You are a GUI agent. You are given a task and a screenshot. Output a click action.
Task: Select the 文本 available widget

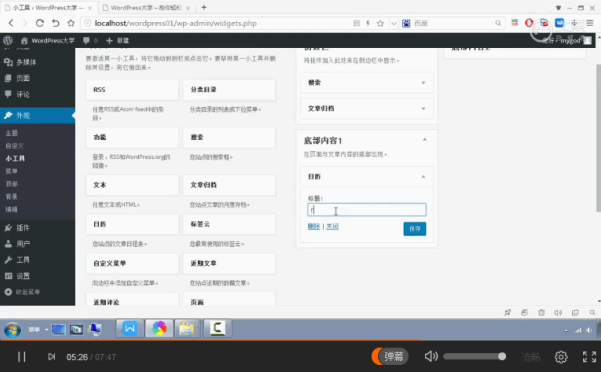[132, 185]
